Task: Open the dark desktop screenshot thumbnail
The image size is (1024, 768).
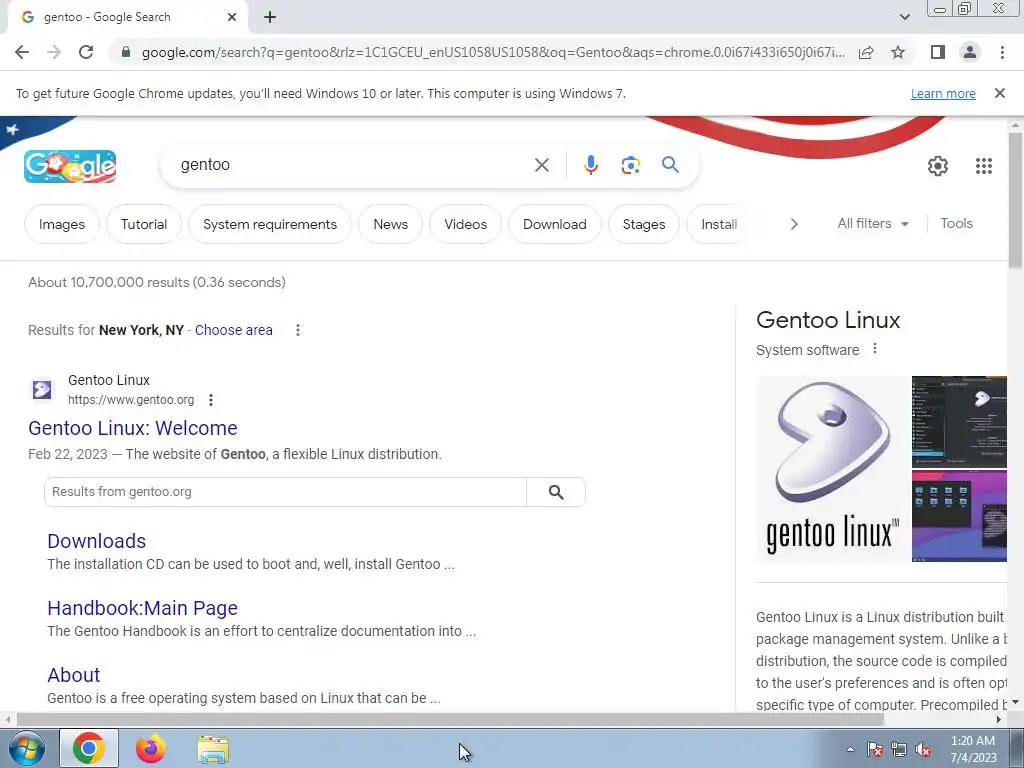Action: pyautogui.click(x=959, y=422)
